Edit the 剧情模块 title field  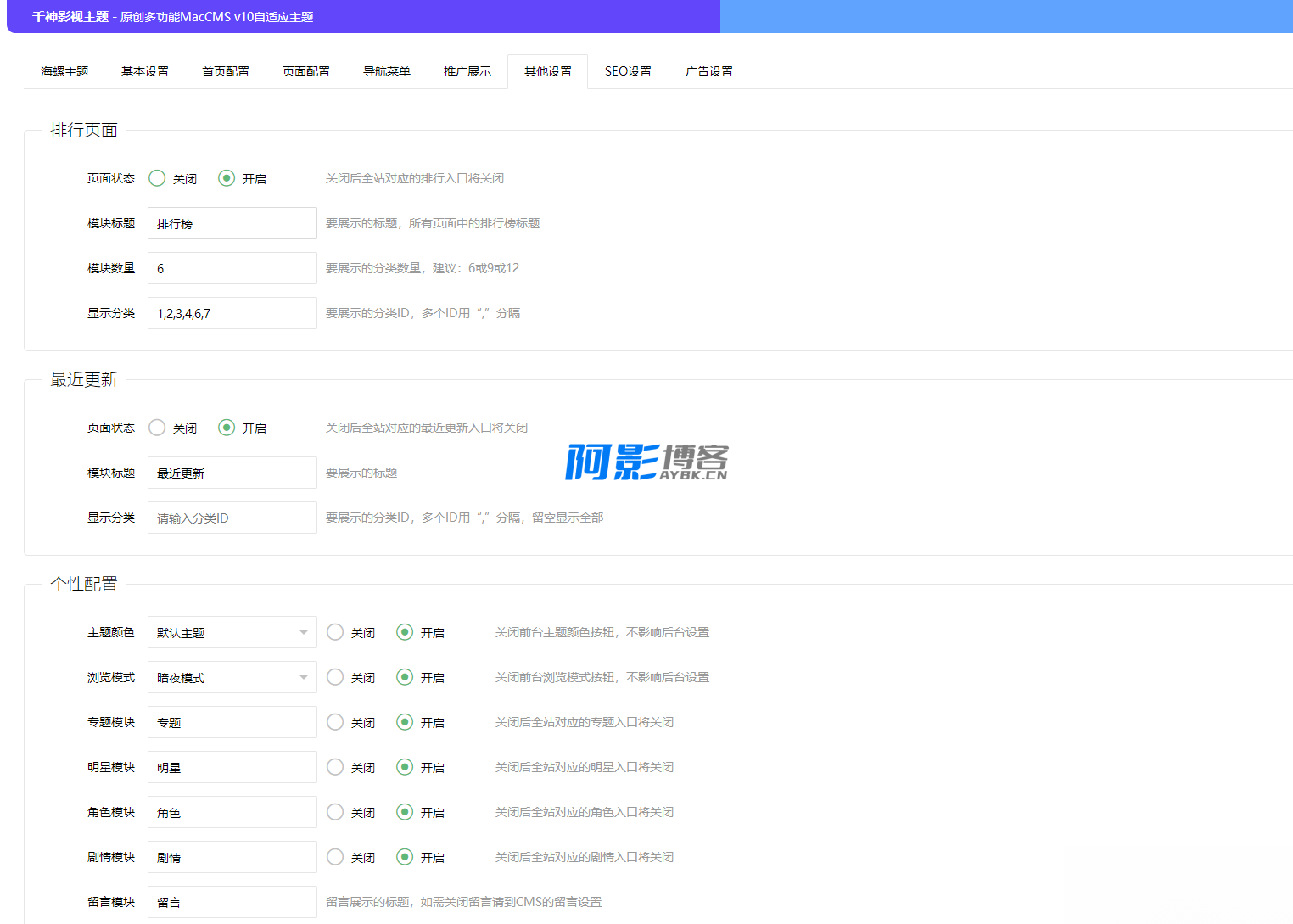click(232, 857)
